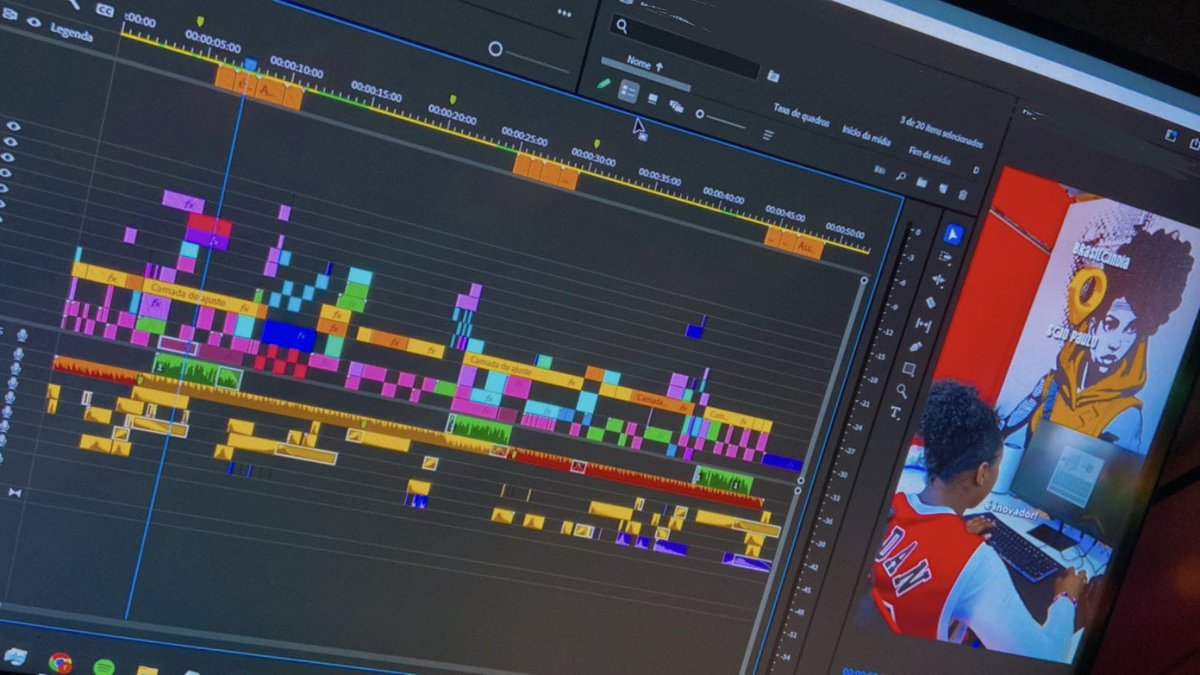This screenshot has width=1200, height=675.
Task: Click the 00:00:15:00 mark on time ruler
Action: [x=376, y=93]
